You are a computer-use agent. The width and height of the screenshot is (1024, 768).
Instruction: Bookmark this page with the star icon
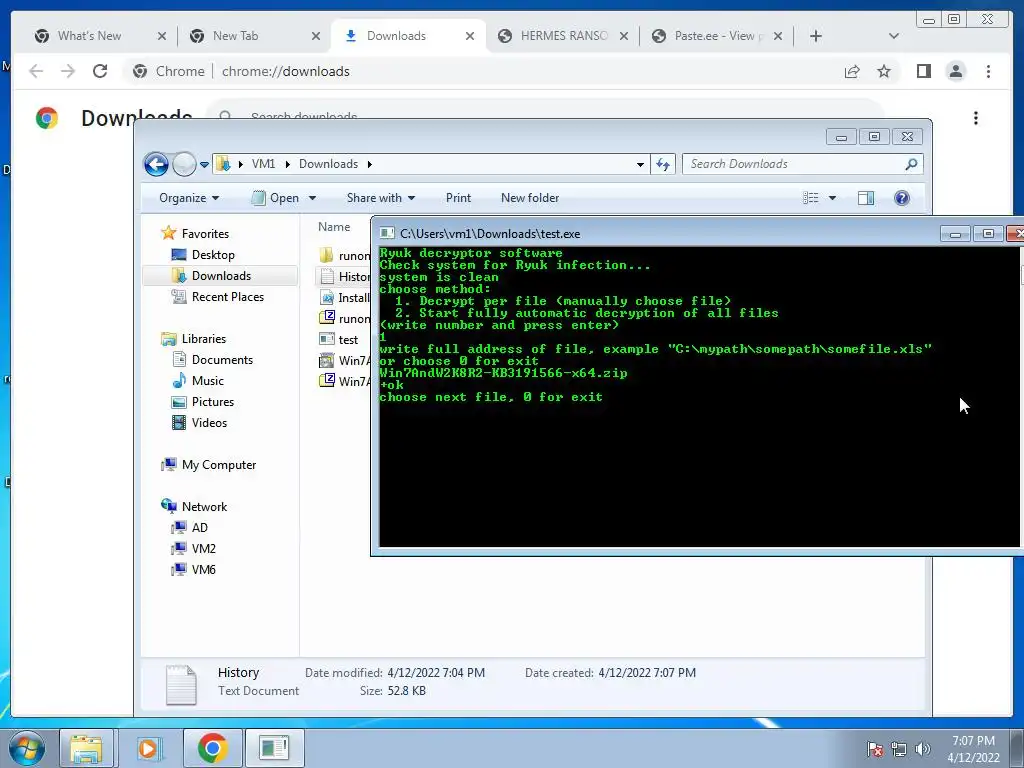pyautogui.click(x=884, y=71)
